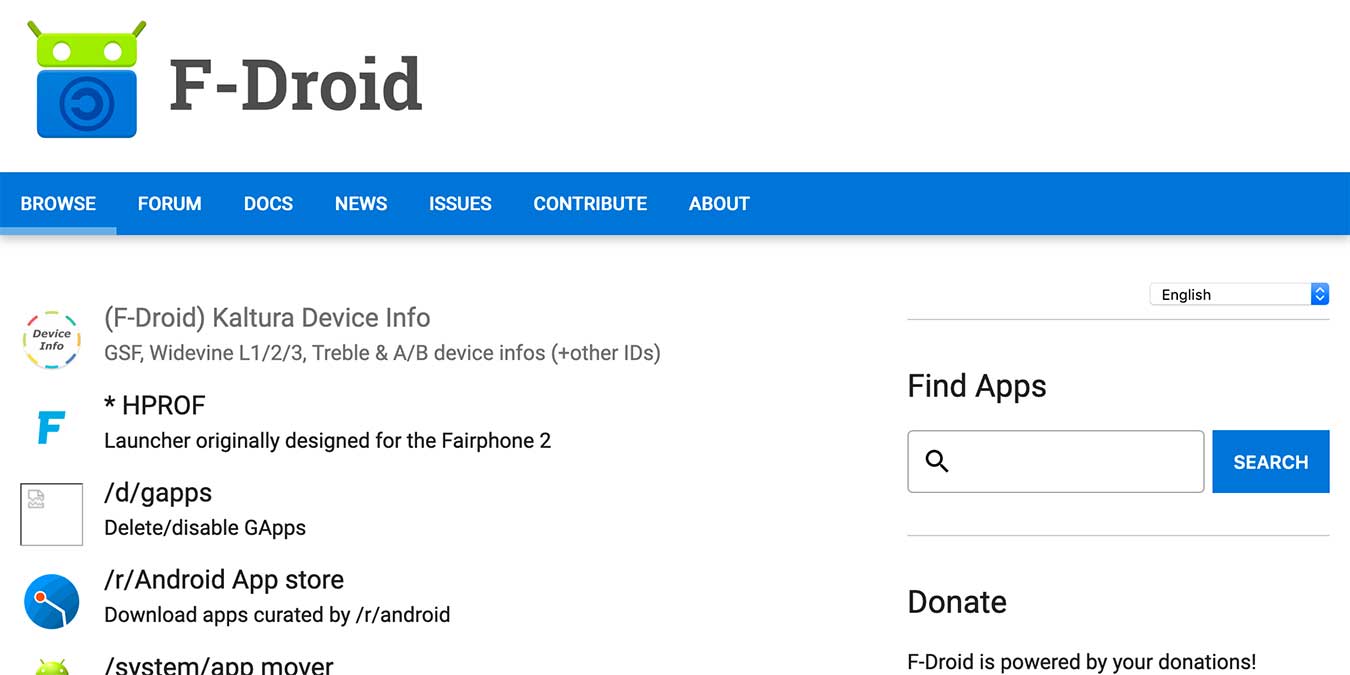Click the green Android icon for /system/app mover
This screenshot has width=1350, height=675.
point(51,667)
